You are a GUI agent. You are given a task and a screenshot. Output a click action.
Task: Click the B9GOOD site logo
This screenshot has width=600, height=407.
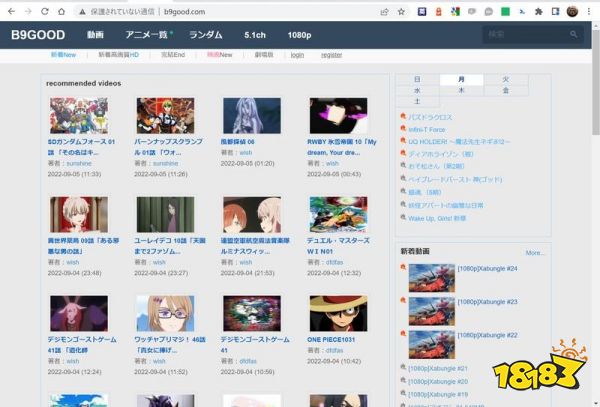click(x=38, y=35)
